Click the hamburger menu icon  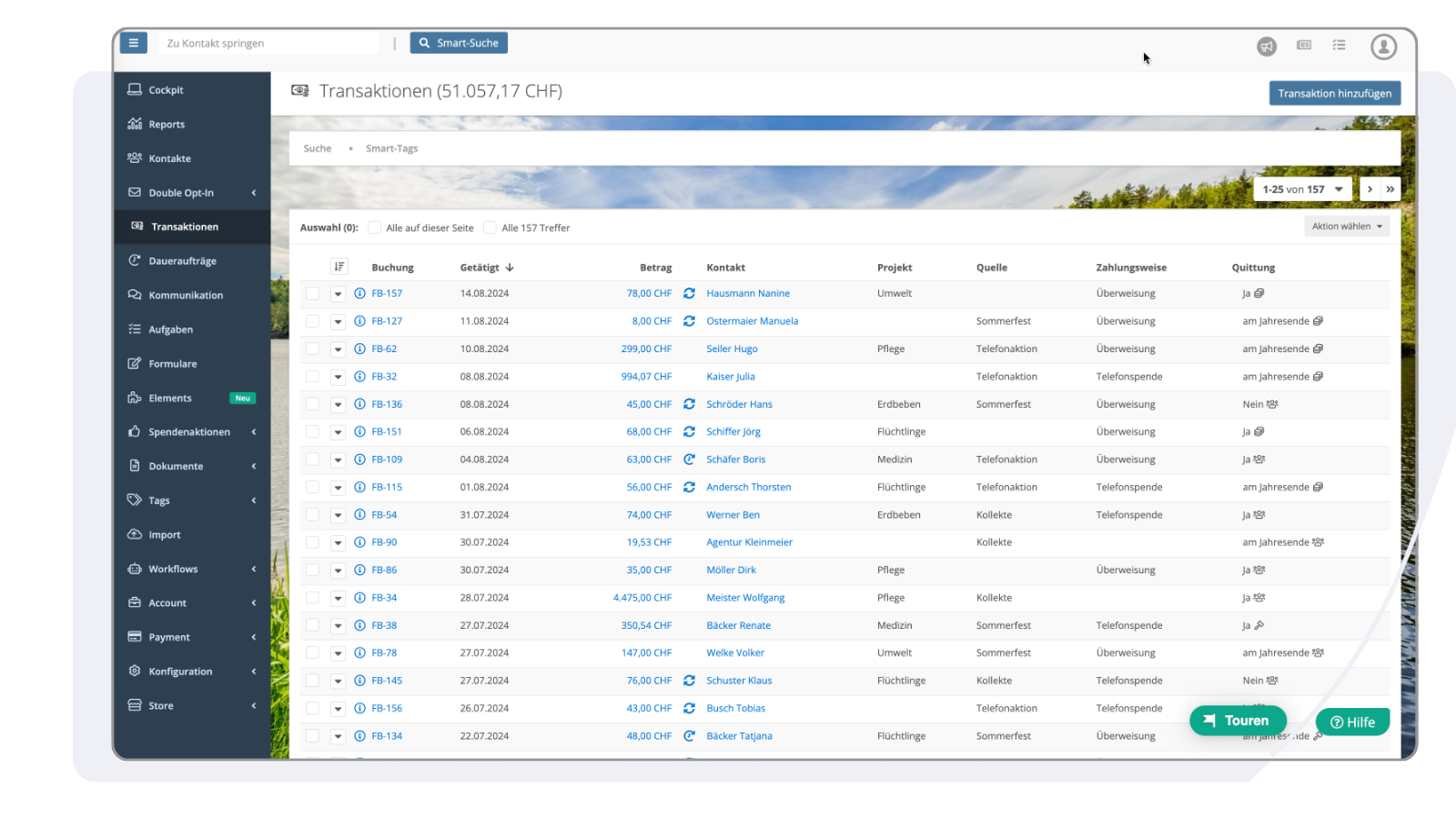click(x=133, y=43)
